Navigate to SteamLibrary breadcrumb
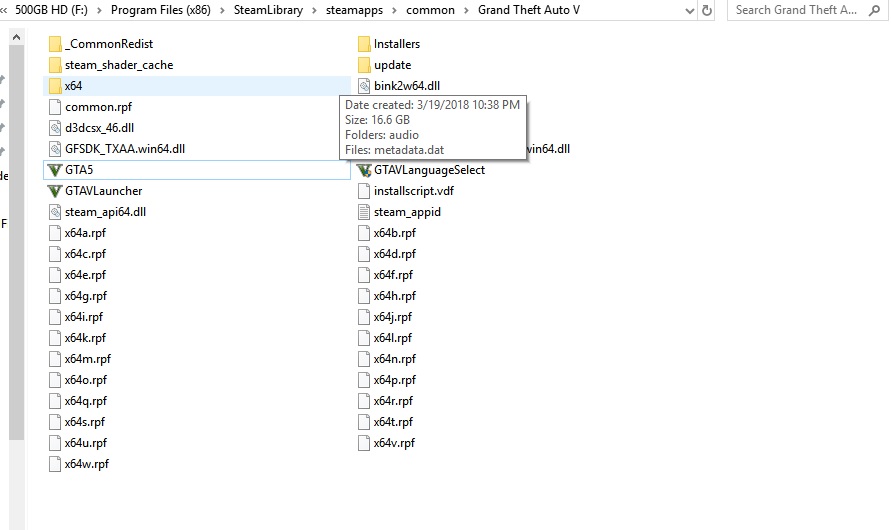 (268, 10)
